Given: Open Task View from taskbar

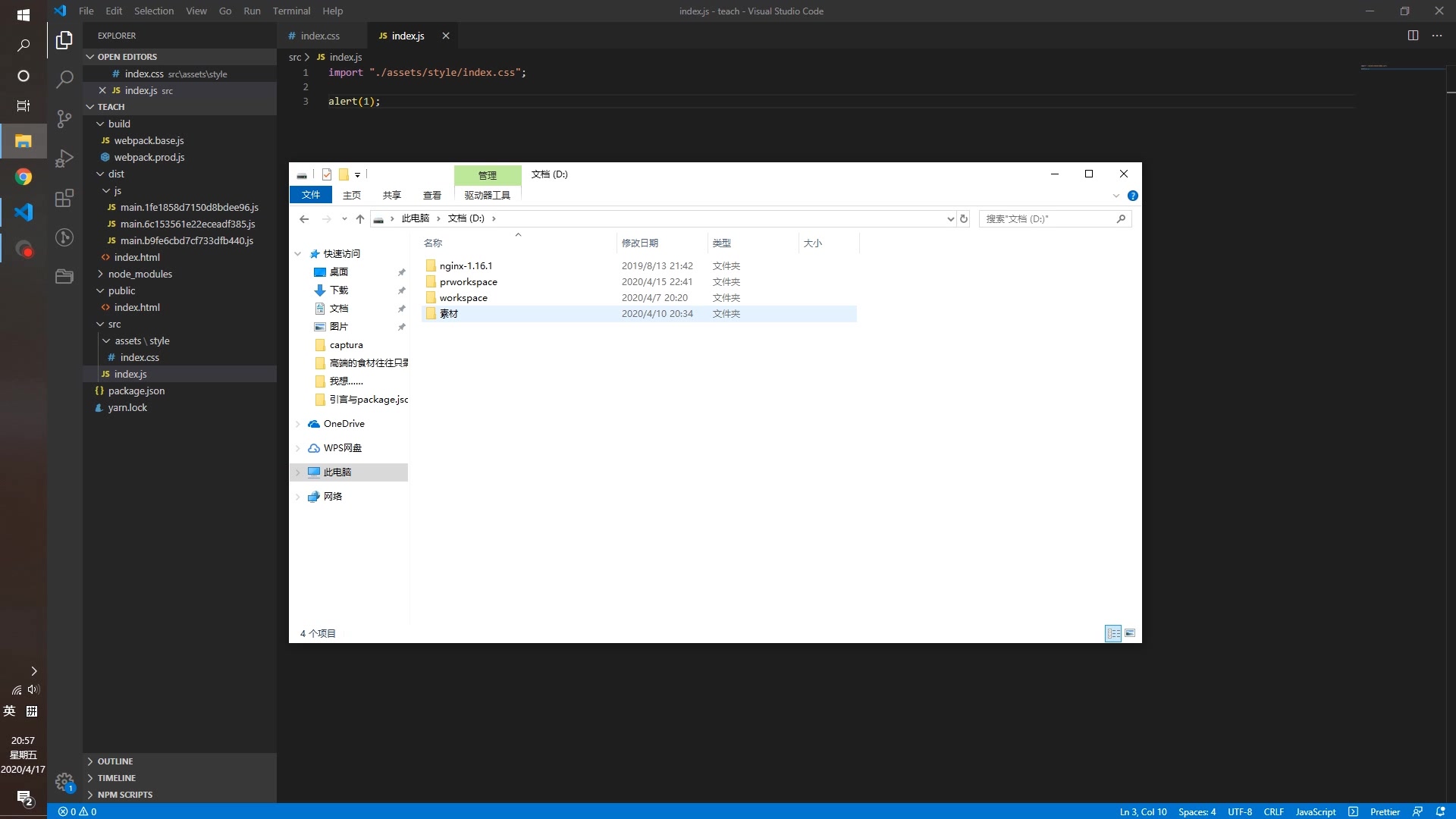Looking at the screenshot, I should click(x=24, y=106).
